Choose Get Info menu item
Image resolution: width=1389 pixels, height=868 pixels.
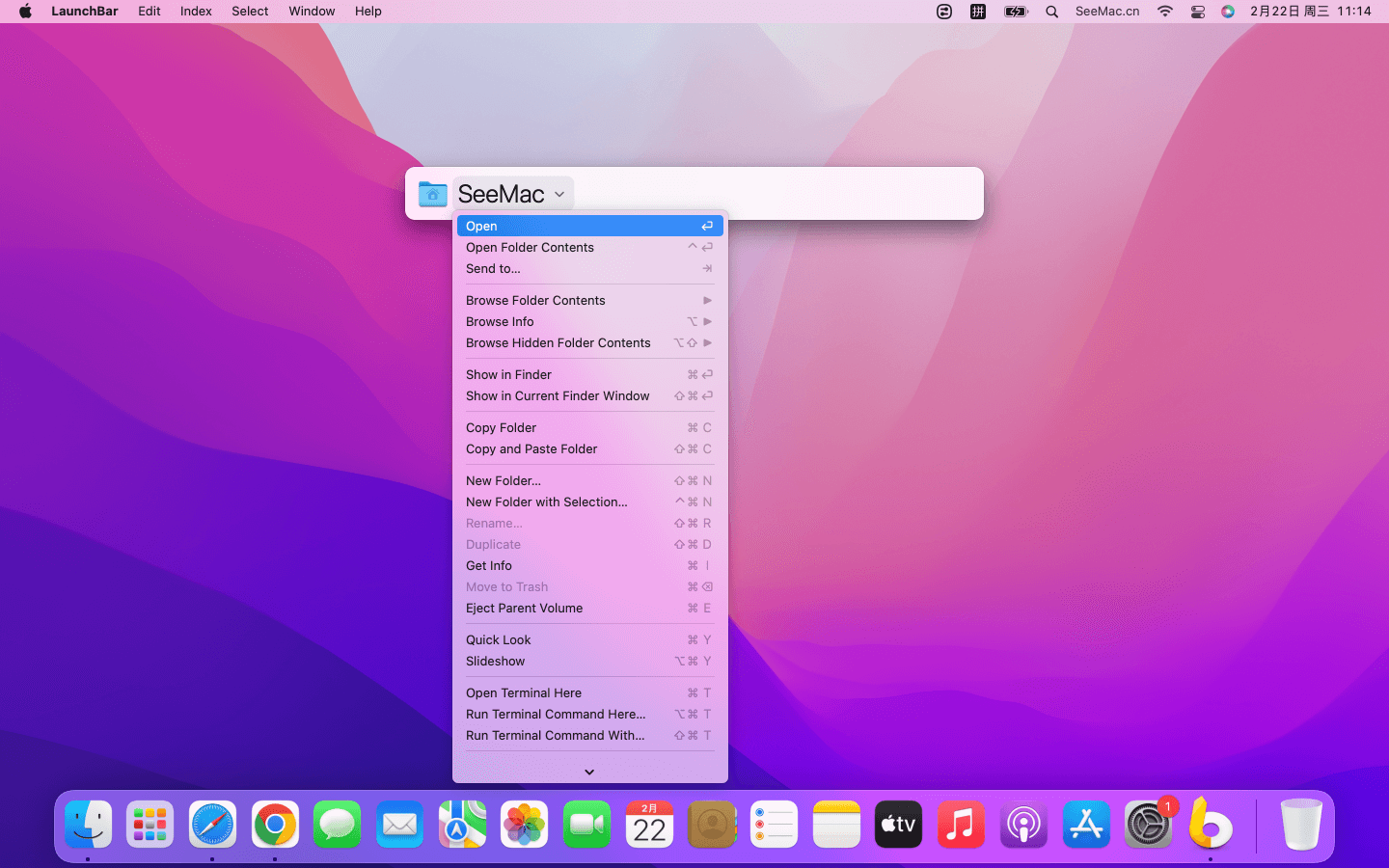[x=589, y=566]
